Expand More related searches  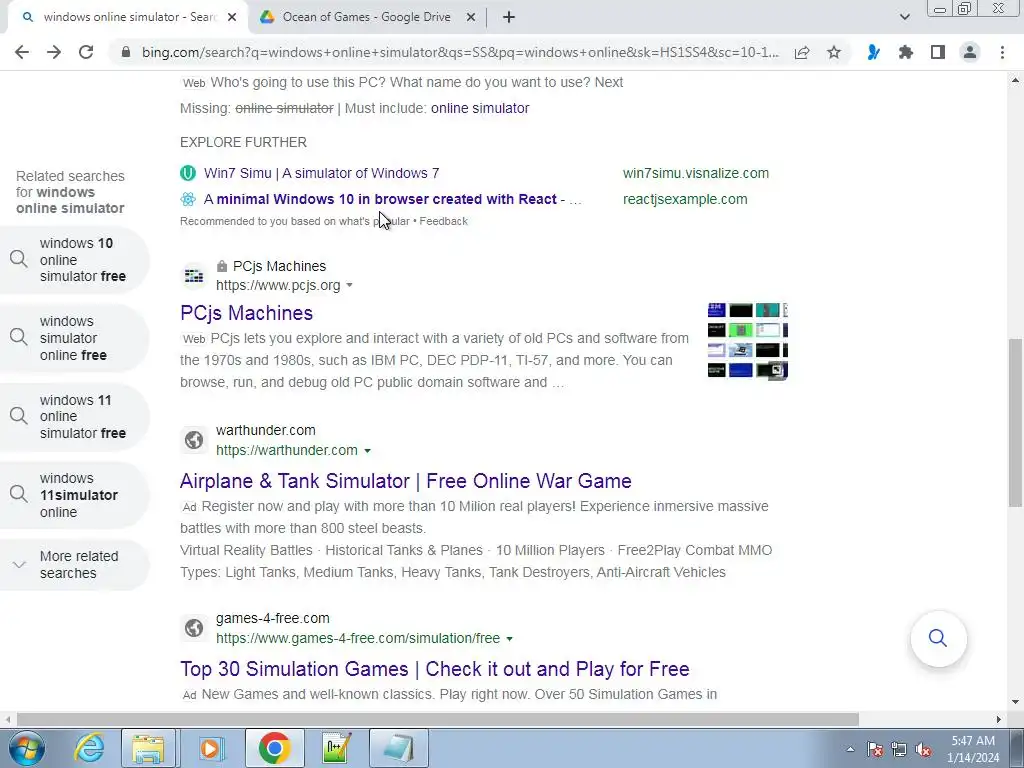coord(74,565)
